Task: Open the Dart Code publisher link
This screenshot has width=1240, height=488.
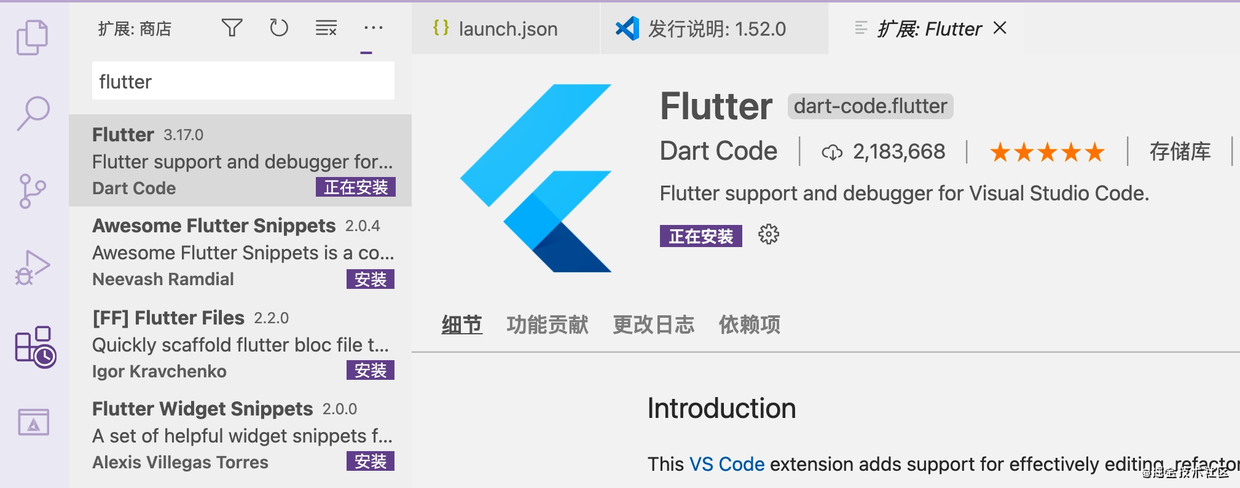Action: pos(718,151)
